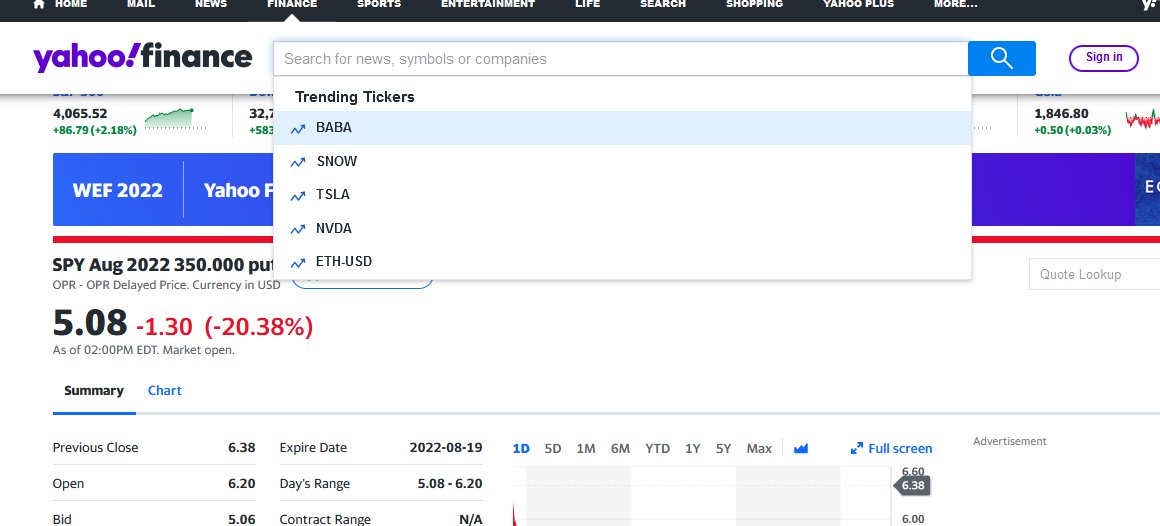Click the trending arrow icon beside BABA

coord(298,129)
